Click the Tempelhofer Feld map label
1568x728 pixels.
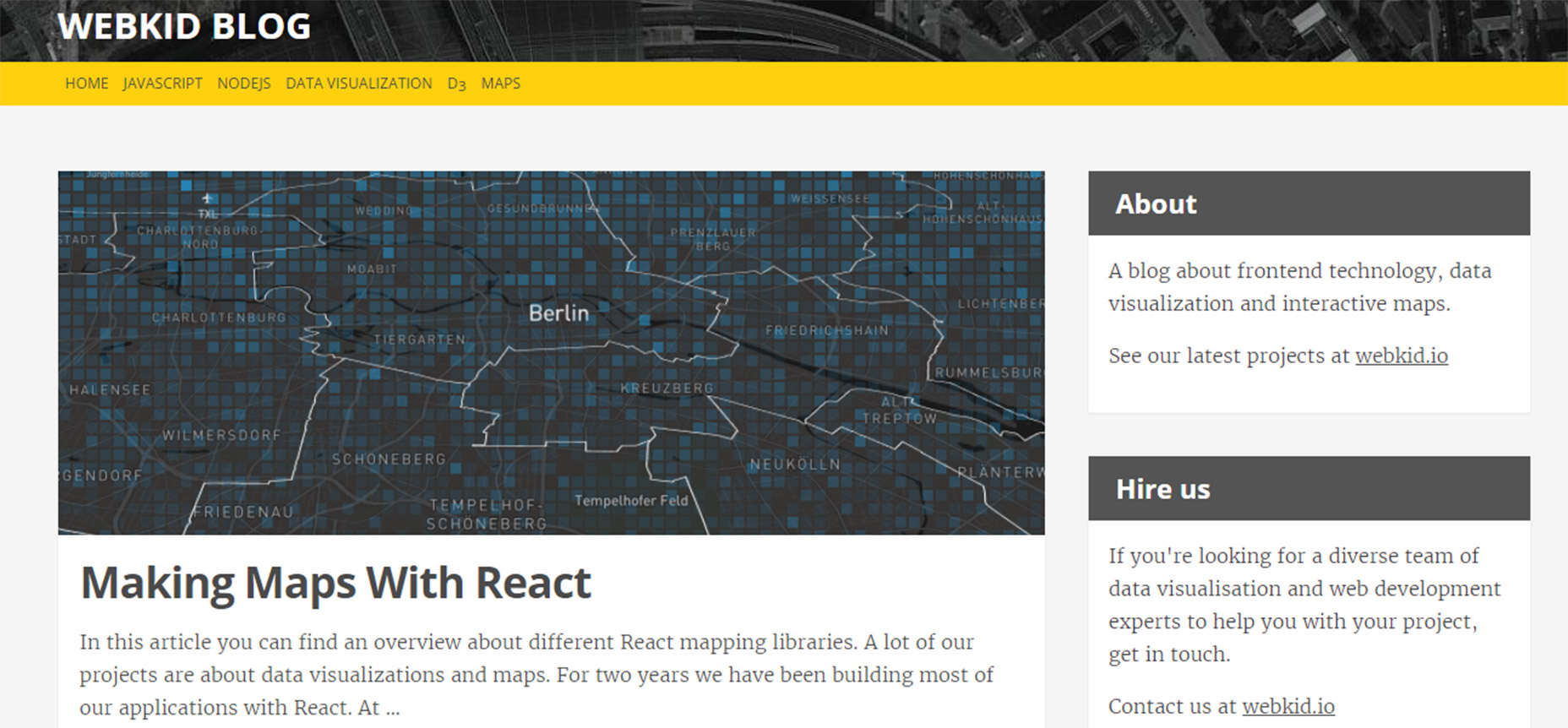pyautogui.click(x=631, y=501)
